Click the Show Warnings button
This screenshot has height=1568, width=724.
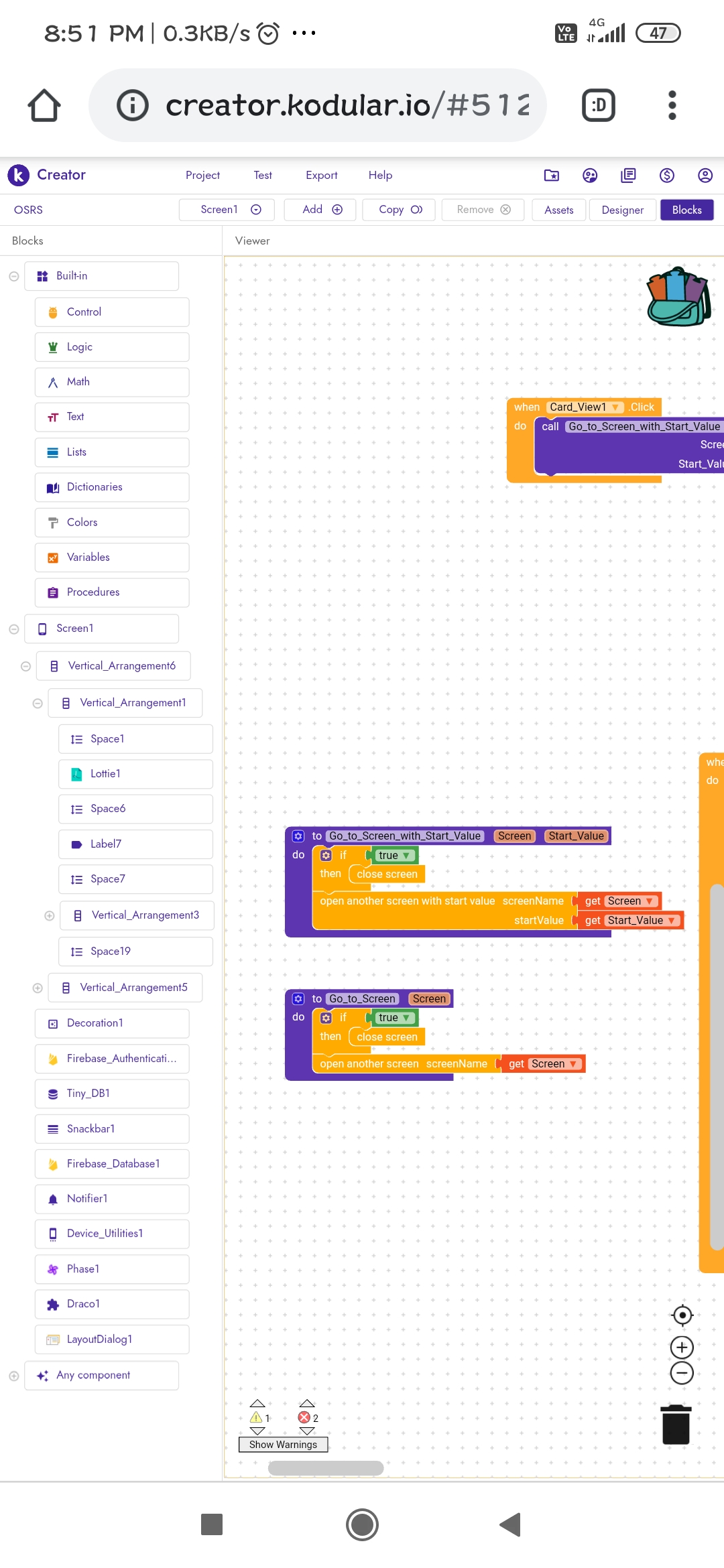[283, 1445]
